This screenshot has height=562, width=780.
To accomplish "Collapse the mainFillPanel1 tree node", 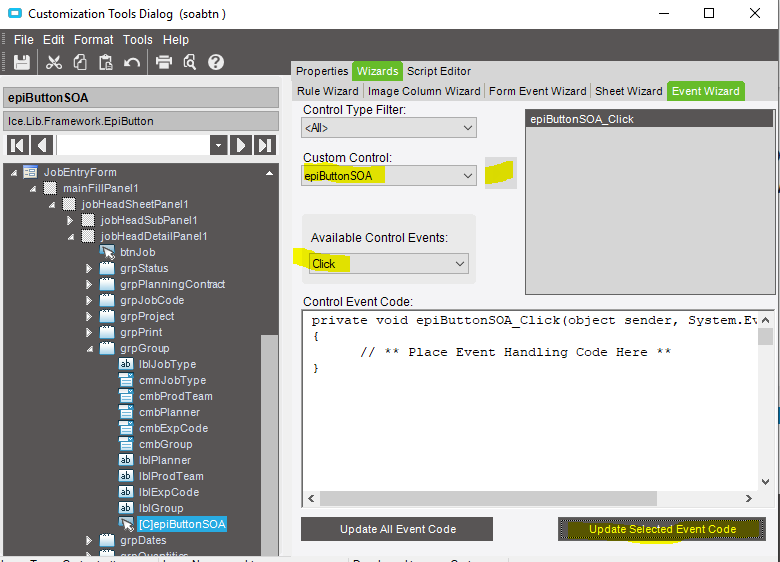I will [x=33, y=188].
